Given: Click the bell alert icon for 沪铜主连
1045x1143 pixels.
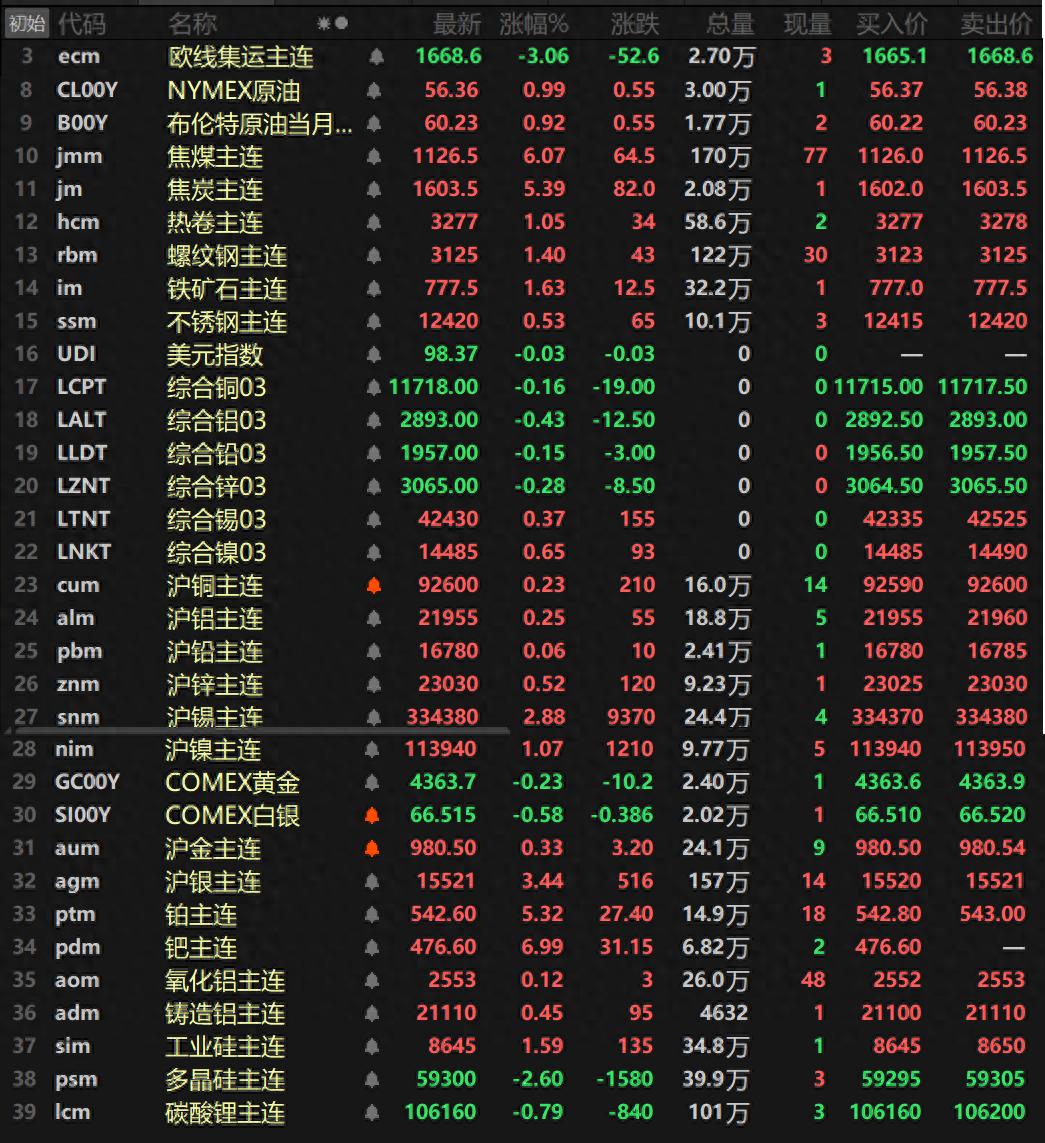Looking at the screenshot, I should [x=373, y=585].
